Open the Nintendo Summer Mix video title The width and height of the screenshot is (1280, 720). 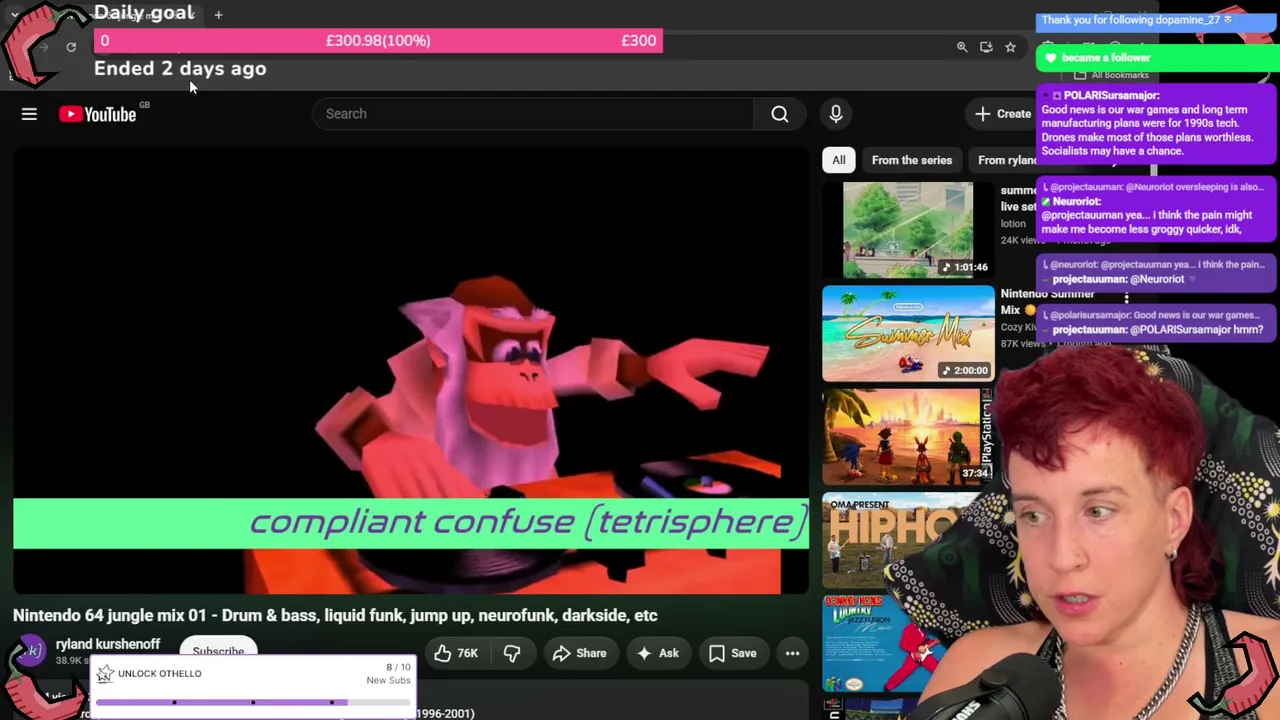1048,301
